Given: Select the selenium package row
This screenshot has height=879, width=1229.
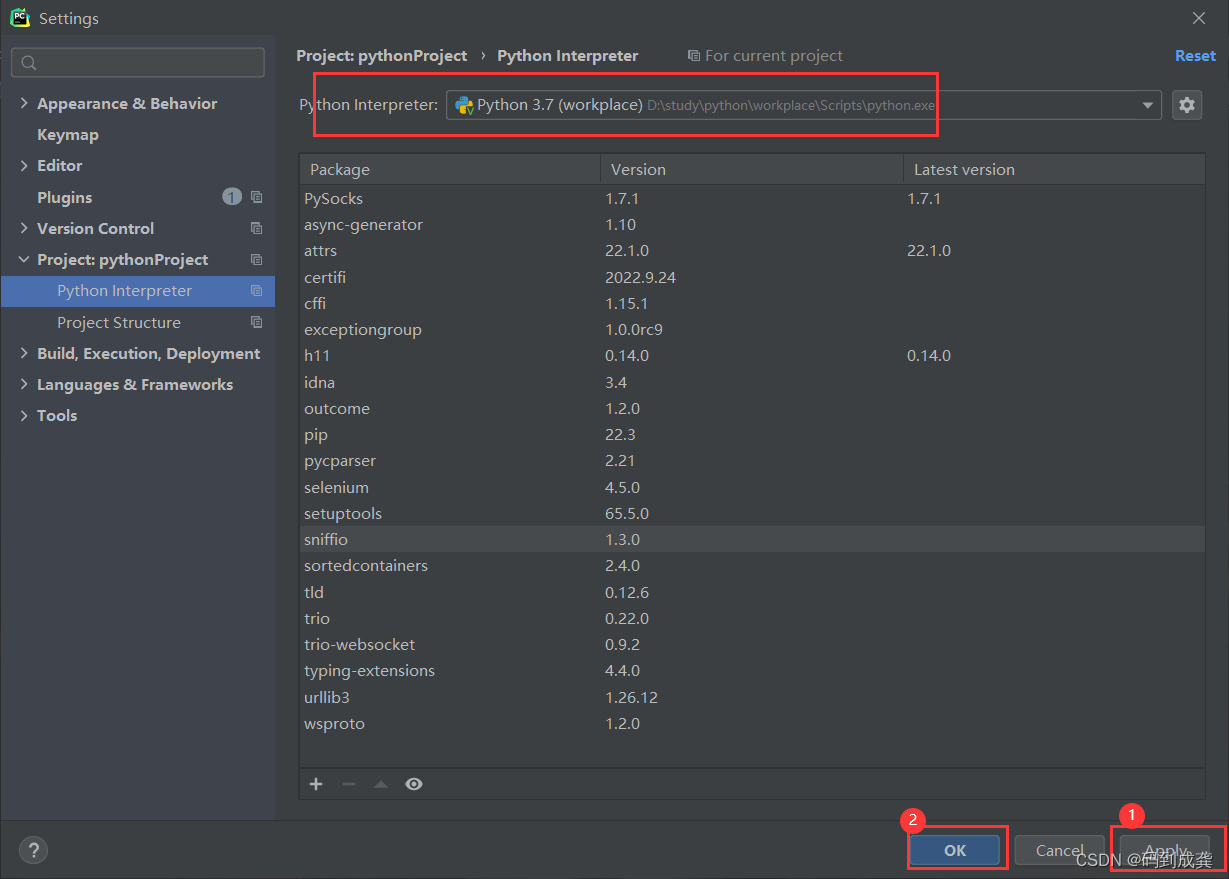Looking at the screenshot, I should pyautogui.click(x=752, y=487).
